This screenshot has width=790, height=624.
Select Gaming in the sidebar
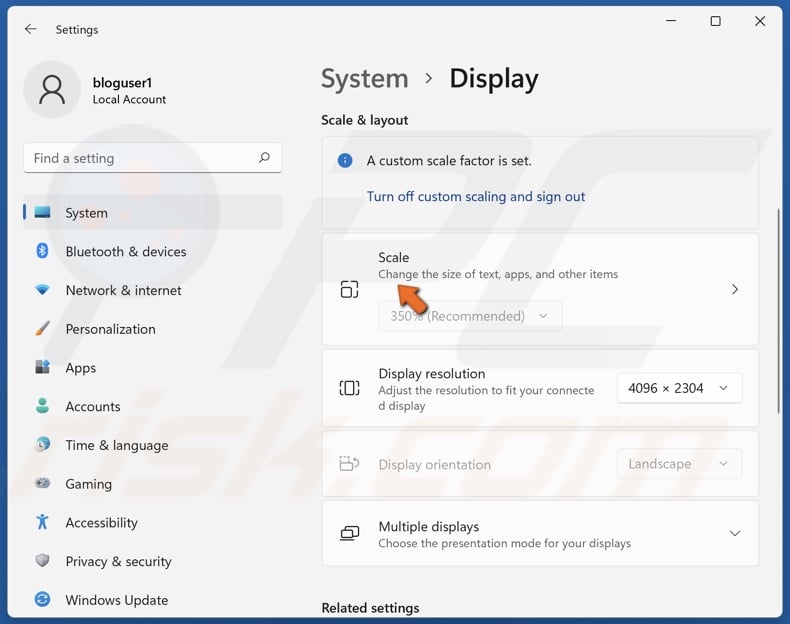point(153,483)
